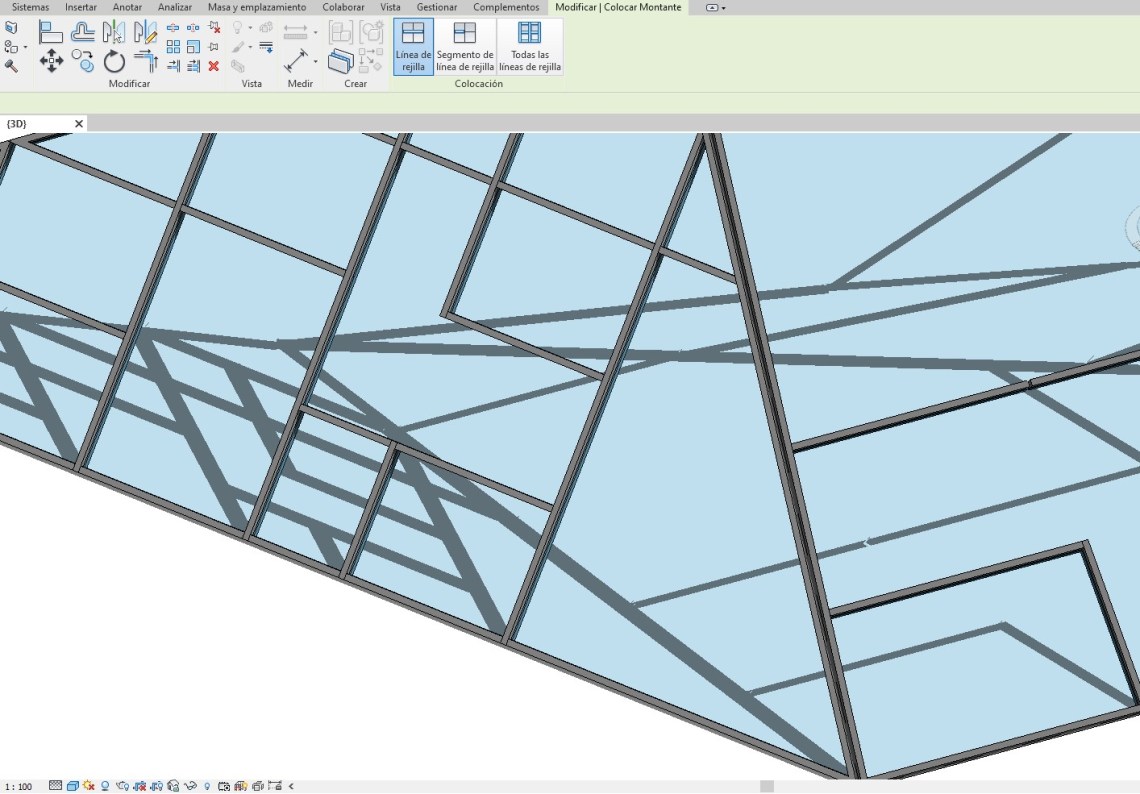Enable 'Todas las líneas de rejilla' mode
Image resolution: width=1140 pixels, height=794 pixels.
pyautogui.click(x=529, y=47)
